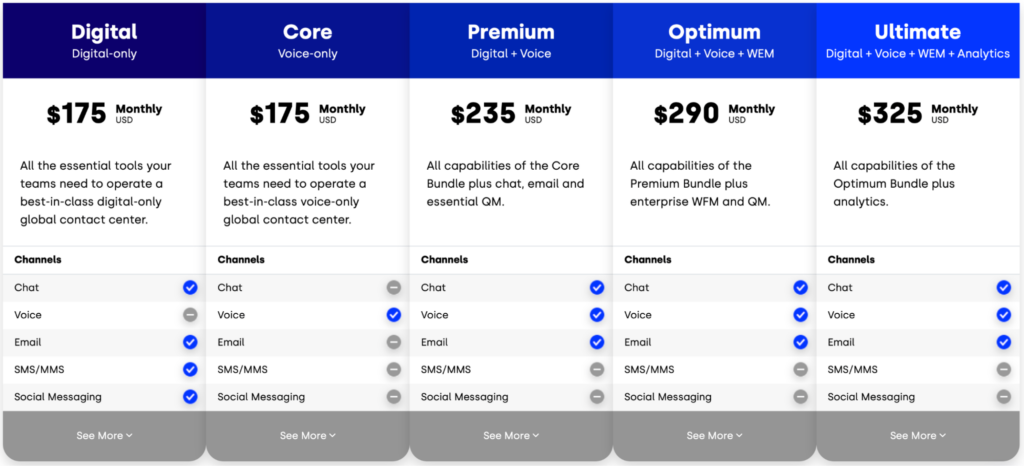Expand See More under Premium plan

511,436
